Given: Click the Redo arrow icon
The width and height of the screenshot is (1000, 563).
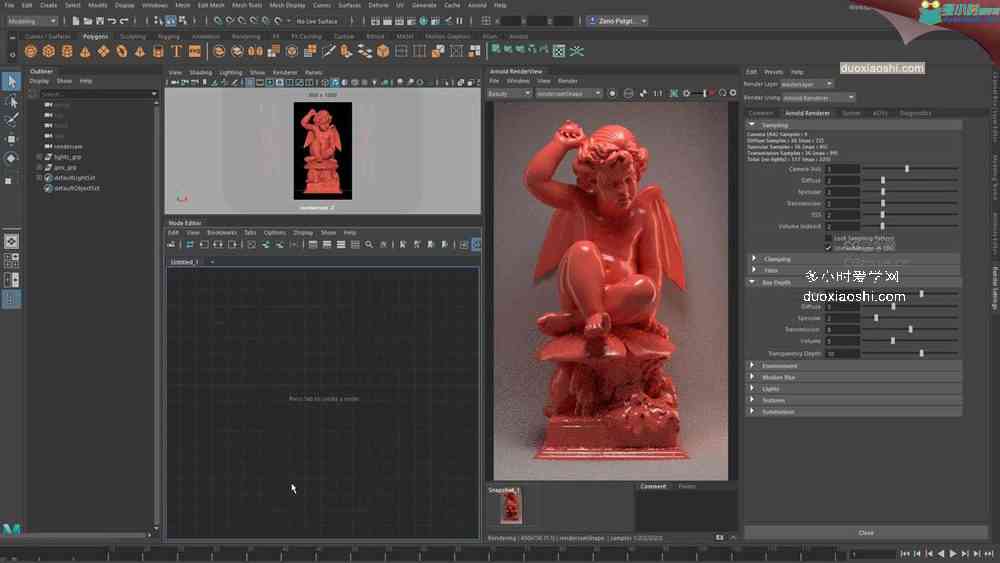Looking at the screenshot, I should coord(124,21).
